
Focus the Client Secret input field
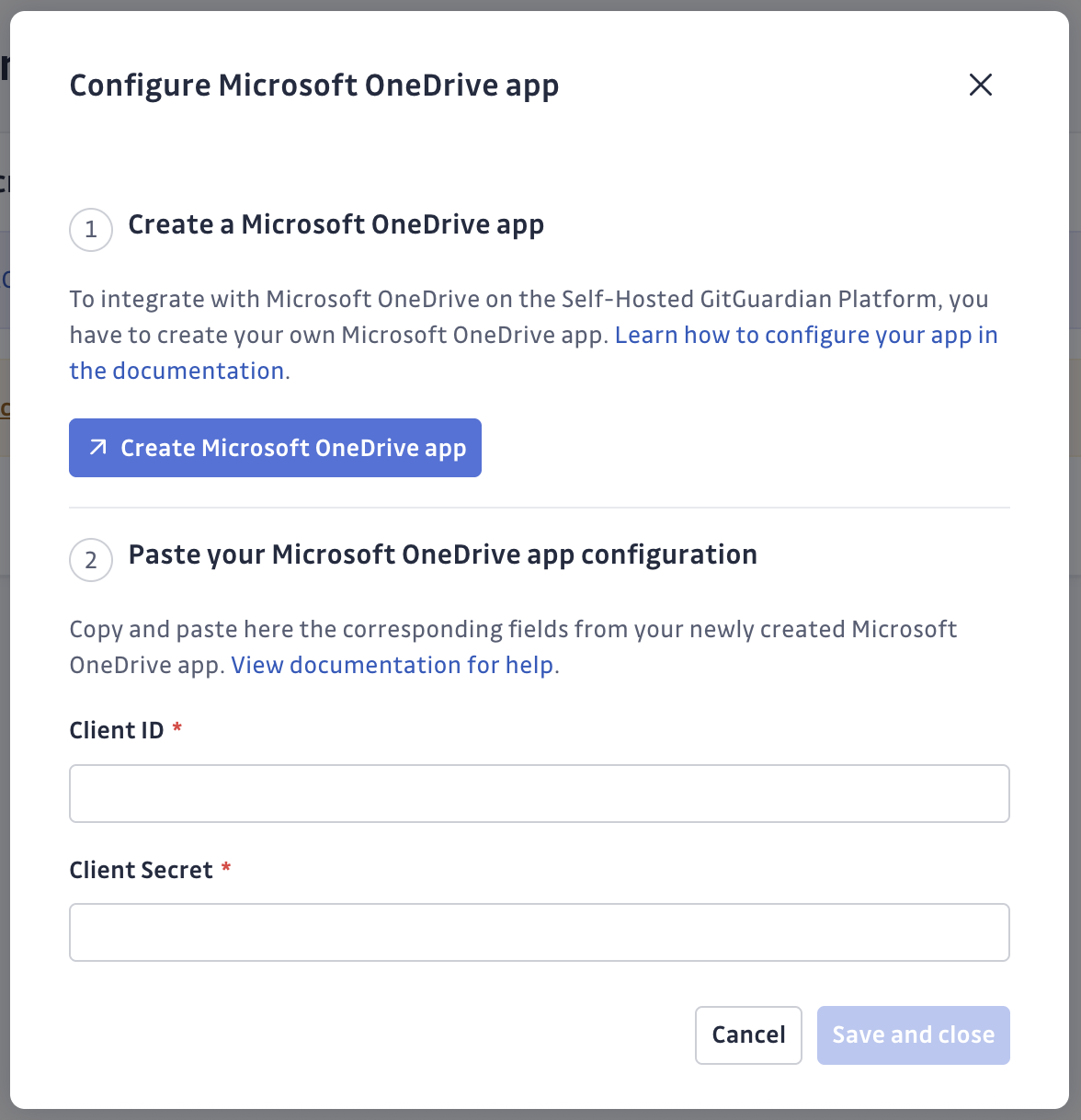click(x=539, y=932)
